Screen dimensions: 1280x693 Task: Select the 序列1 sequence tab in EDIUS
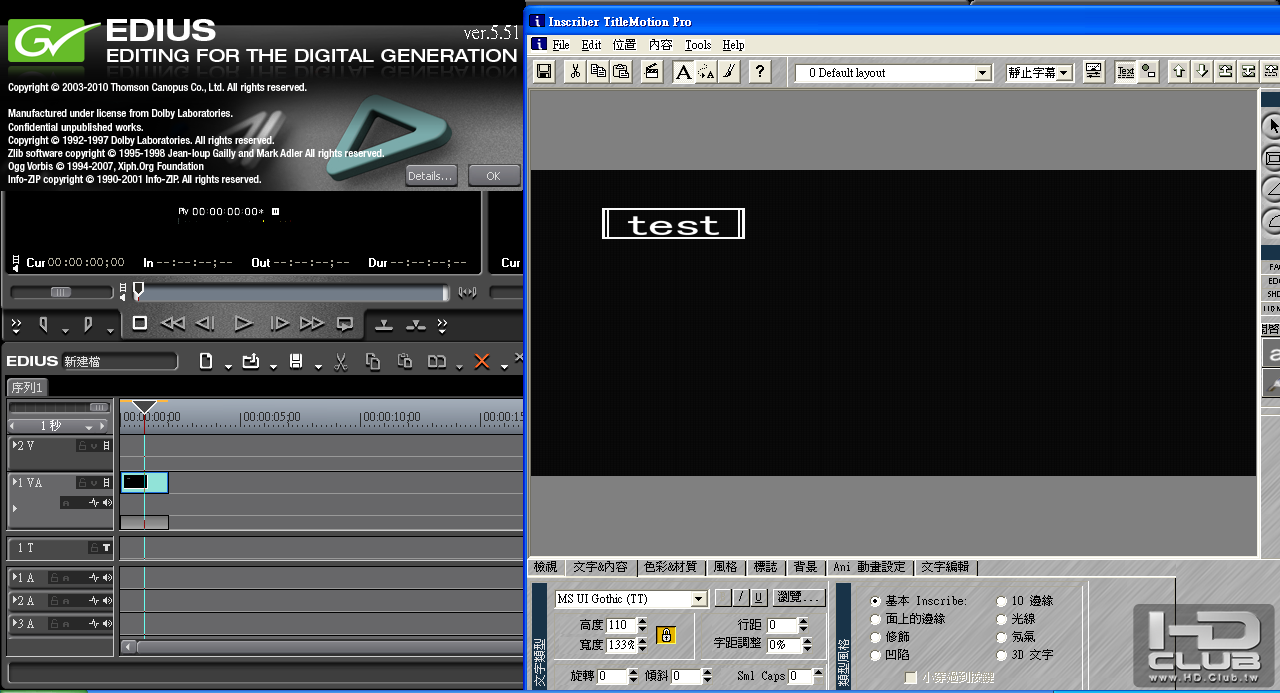[27, 387]
